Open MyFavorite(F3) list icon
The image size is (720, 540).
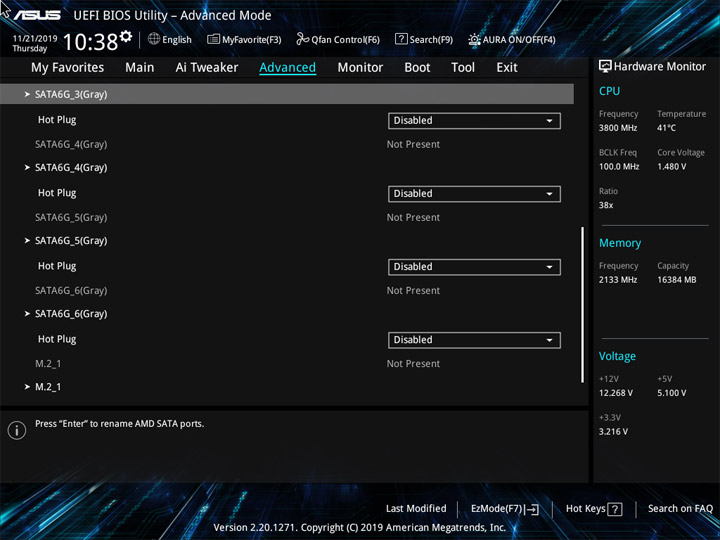pos(213,39)
